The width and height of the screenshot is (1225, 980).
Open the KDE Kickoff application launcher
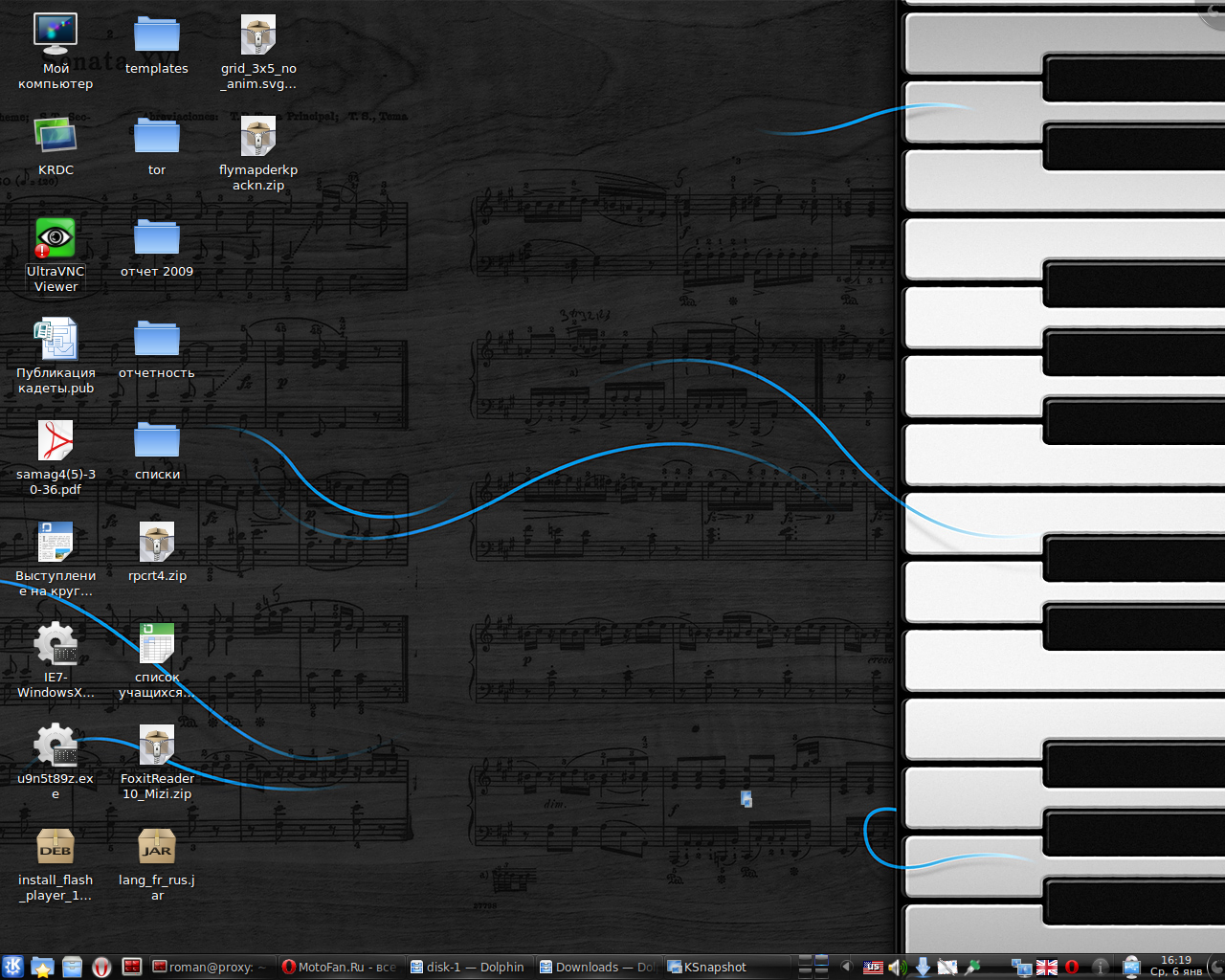pyautogui.click(x=13, y=967)
